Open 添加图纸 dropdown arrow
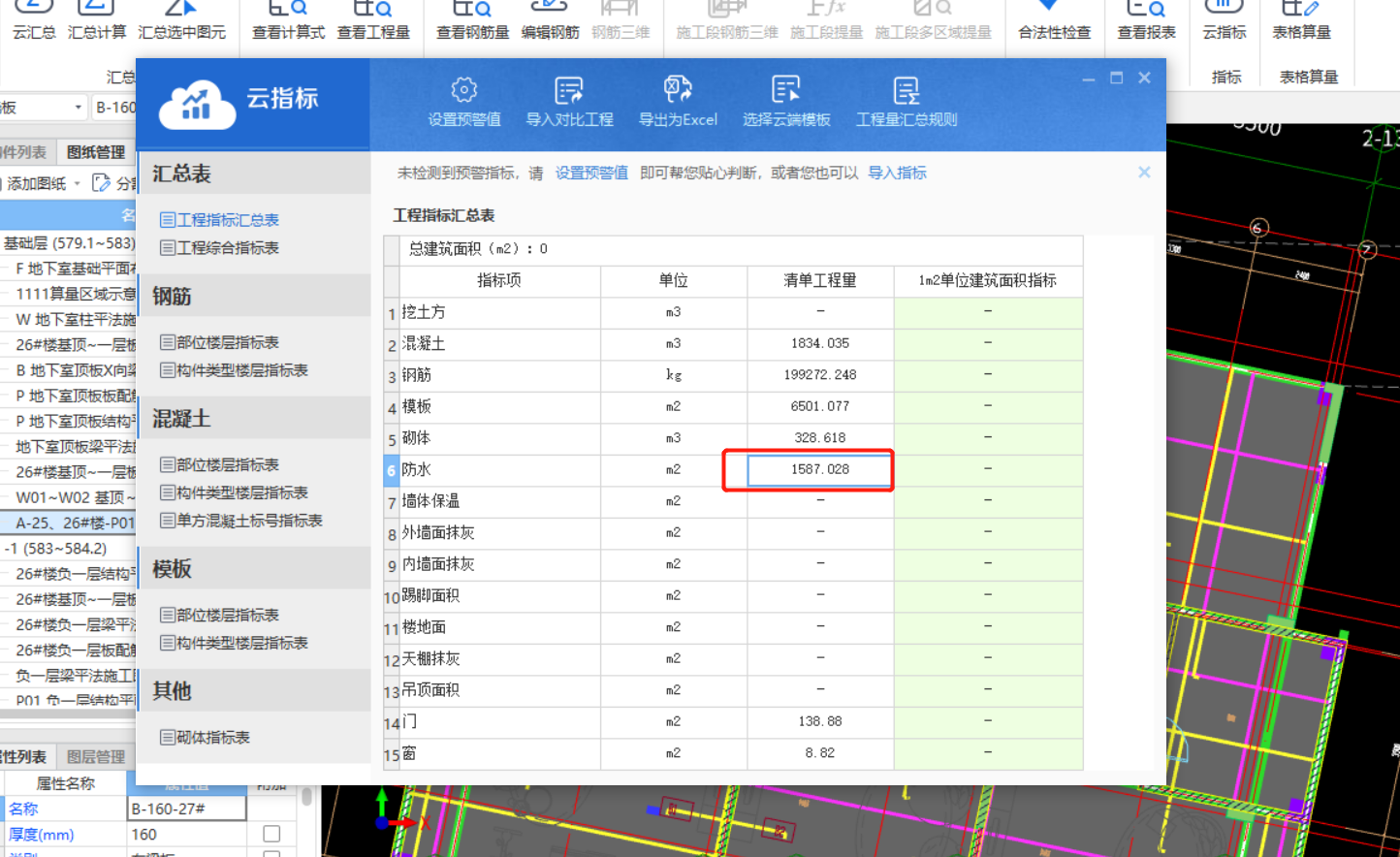Viewport: 1400px width, 857px height. (x=77, y=183)
